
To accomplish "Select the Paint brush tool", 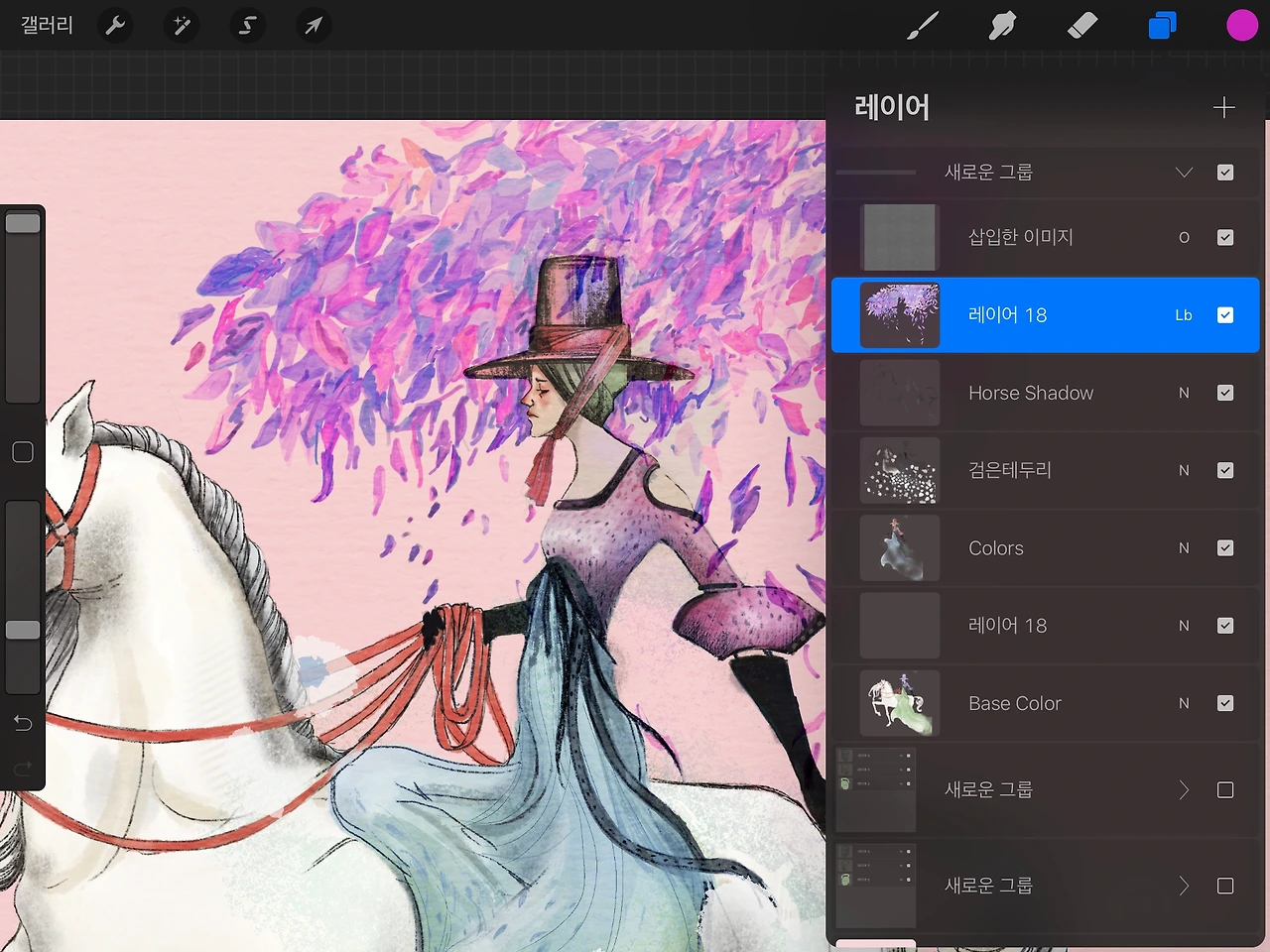I will 923,26.
